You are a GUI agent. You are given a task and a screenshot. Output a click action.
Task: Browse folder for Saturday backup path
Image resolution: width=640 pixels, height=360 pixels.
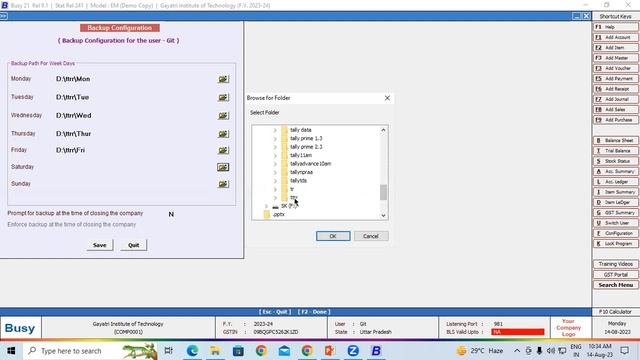tap(223, 167)
